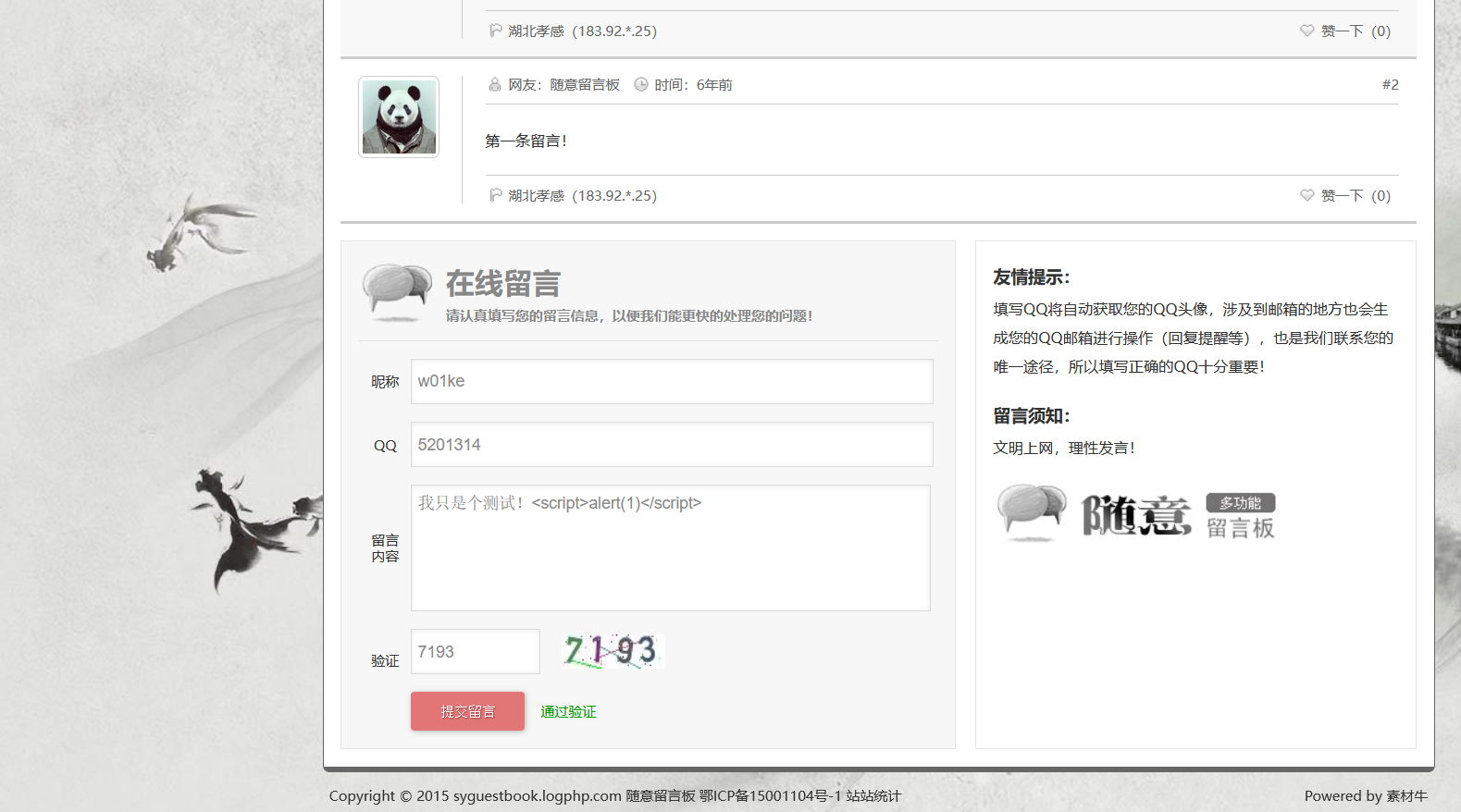Focus the 昵称 nickname input field
Image resolution: width=1461 pixels, height=812 pixels.
672,381
